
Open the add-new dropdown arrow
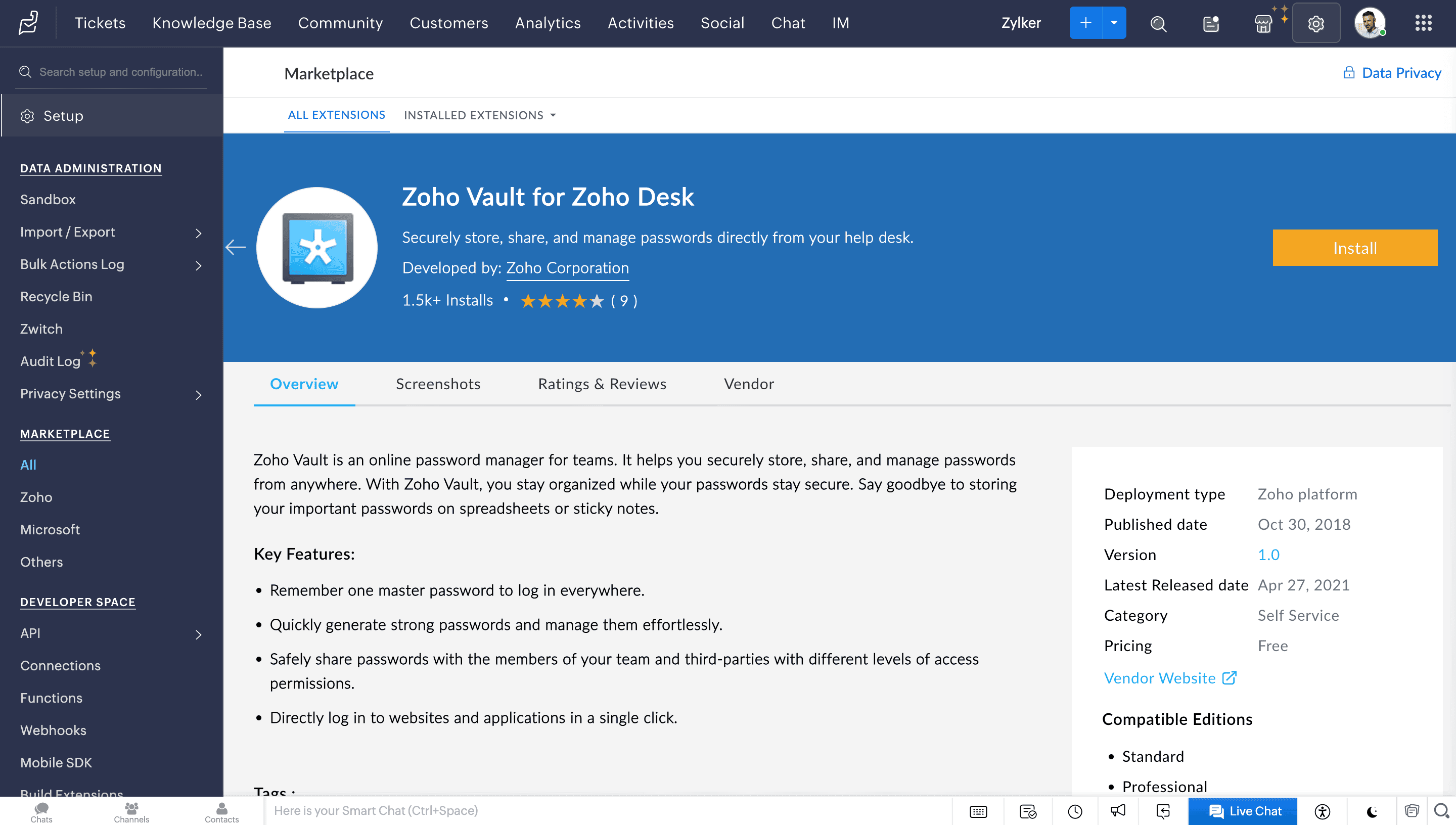1114,23
